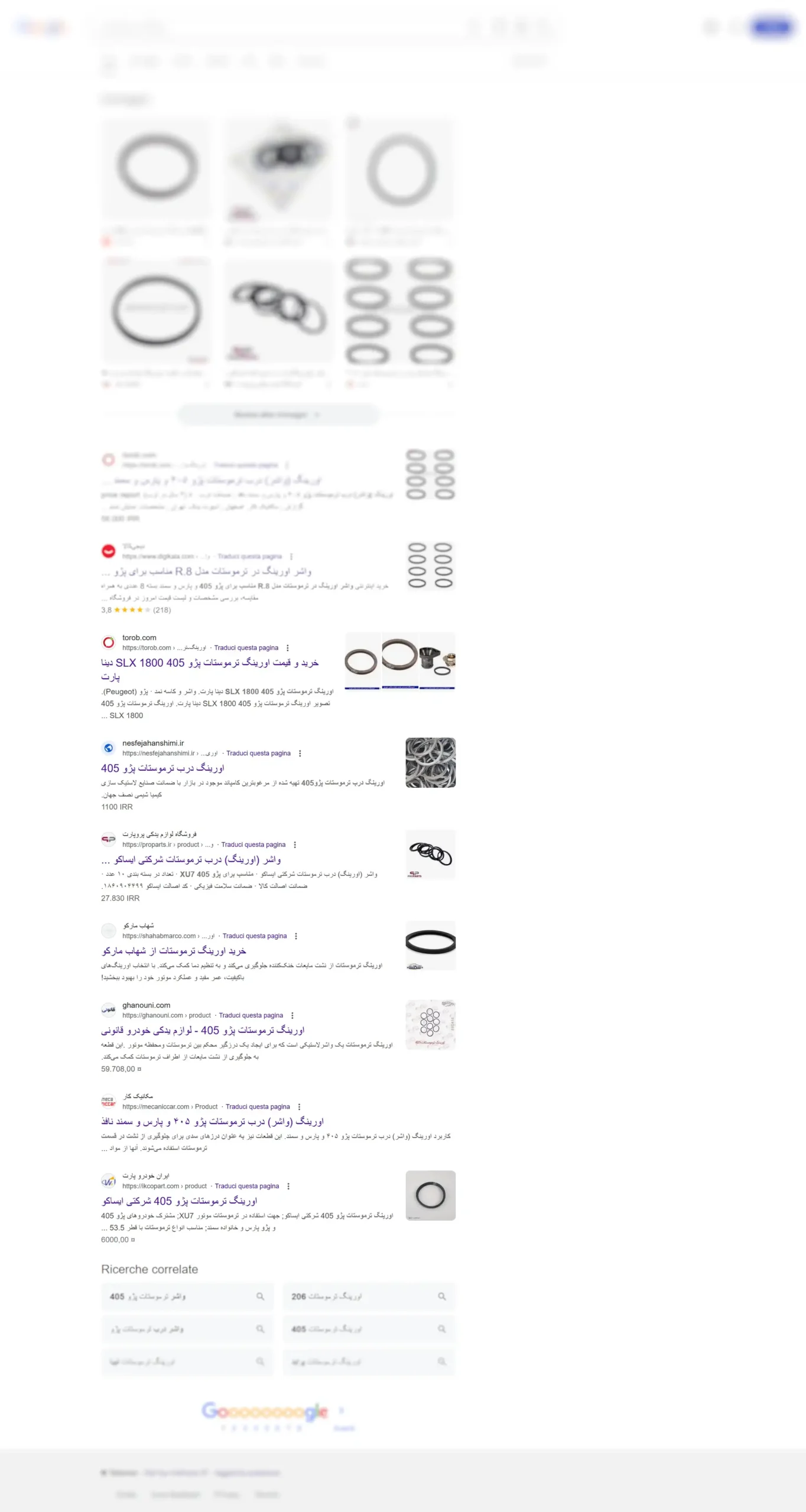Click the more options dots on the proparts.ir result
Screen dimensions: 806x1512
pos(295,845)
